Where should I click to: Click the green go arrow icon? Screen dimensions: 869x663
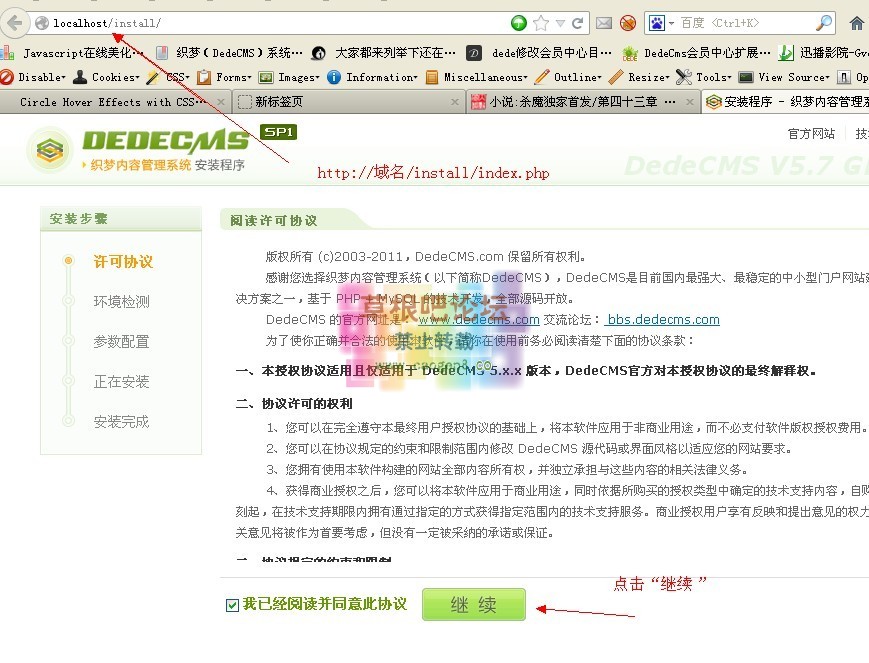pyautogui.click(x=519, y=23)
